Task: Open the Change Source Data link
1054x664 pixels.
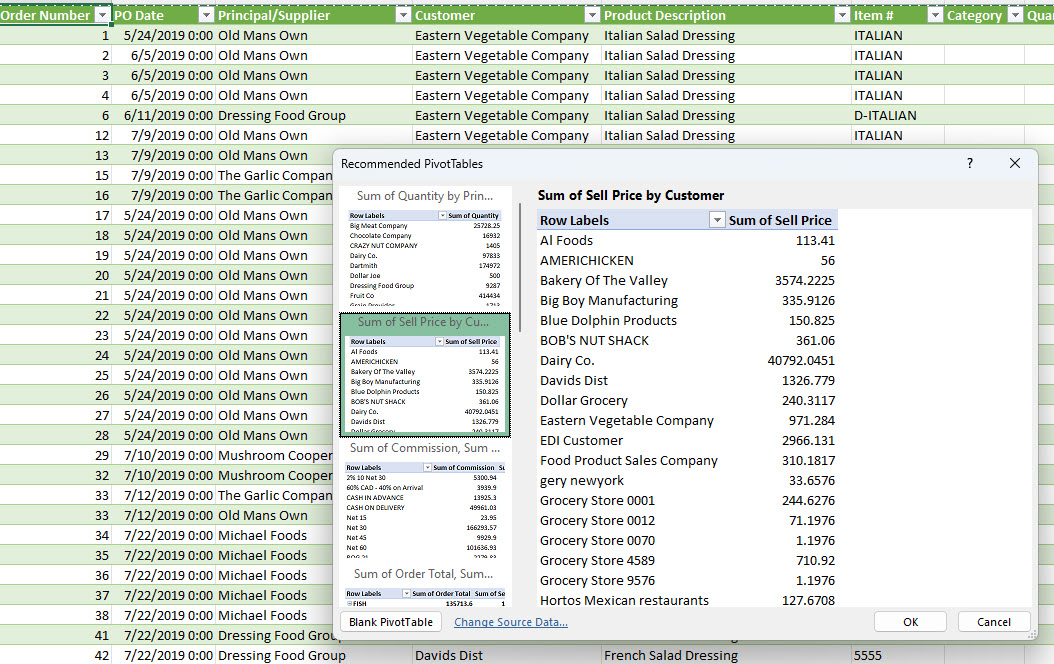Action: (x=511, y=622)
